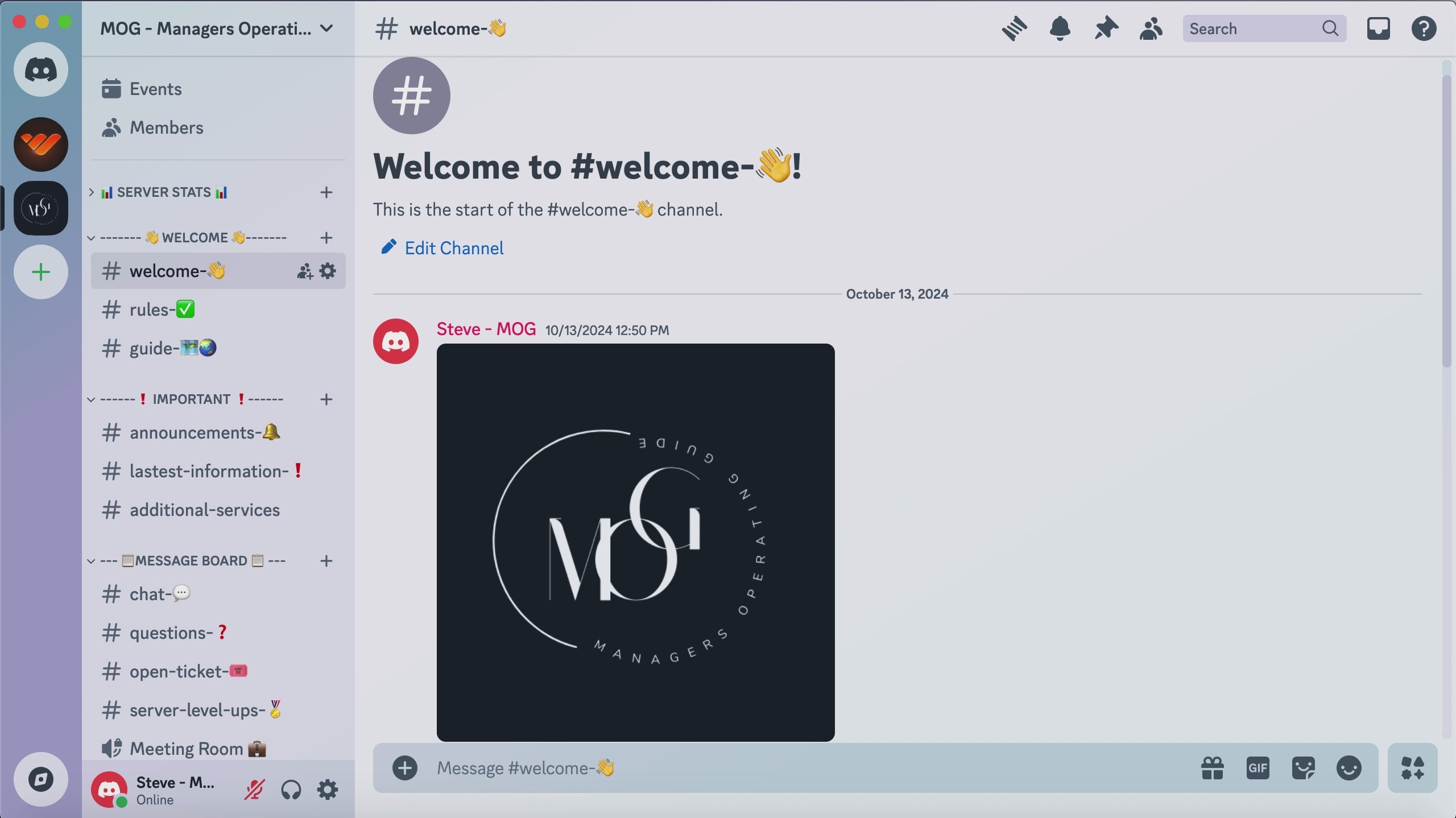1456x818 pixels.
Task: Click the mute microphone icon for Steve
Action: (x=254, y=790)
